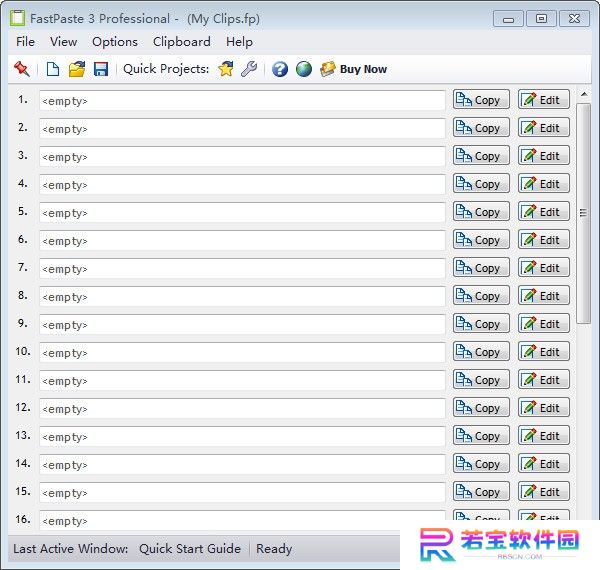Edit clip number 2
The height and width of the screenshot is (570, 600).
point(544,127)
